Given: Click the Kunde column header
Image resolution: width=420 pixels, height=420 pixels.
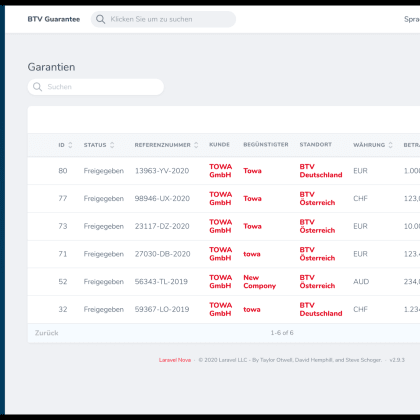Looking at the screenshot, I should point(219,145).
